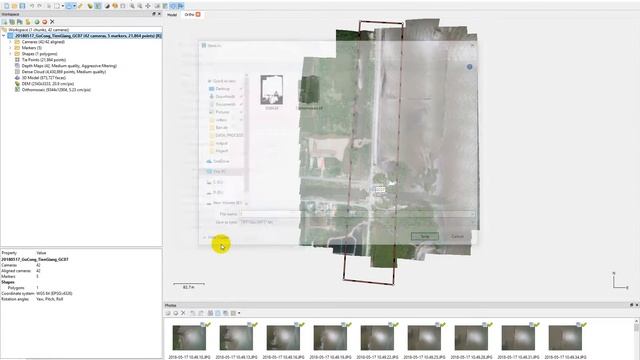Viewport: 640px width, 360px height.
Task: Click red Disable Items icon in Workspace toolbar
Action: [x=44, y=22]
